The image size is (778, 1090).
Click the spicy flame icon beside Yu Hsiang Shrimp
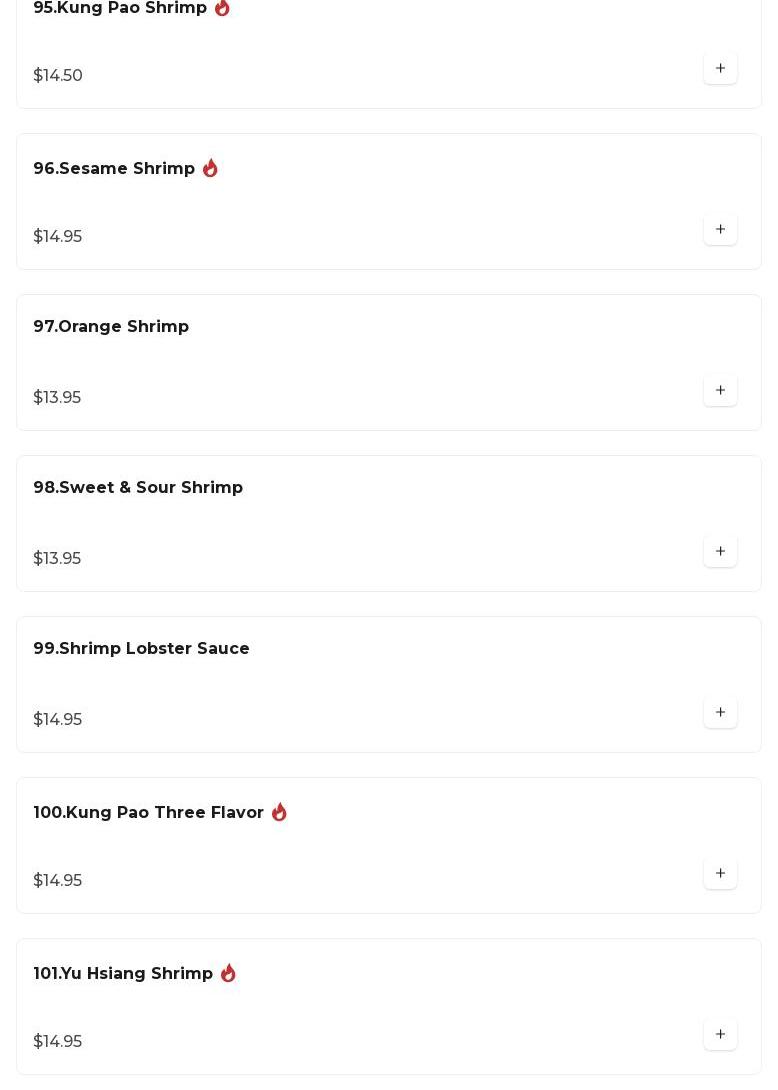pos(228,973)
